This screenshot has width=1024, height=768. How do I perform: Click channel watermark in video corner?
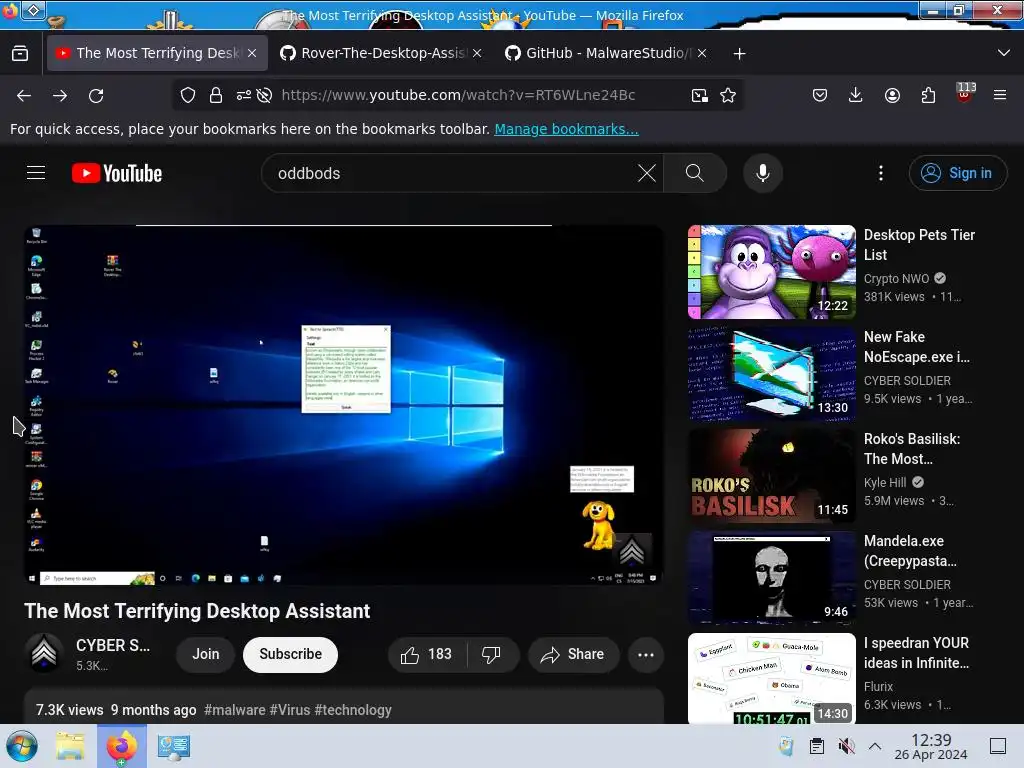[632, 551]
